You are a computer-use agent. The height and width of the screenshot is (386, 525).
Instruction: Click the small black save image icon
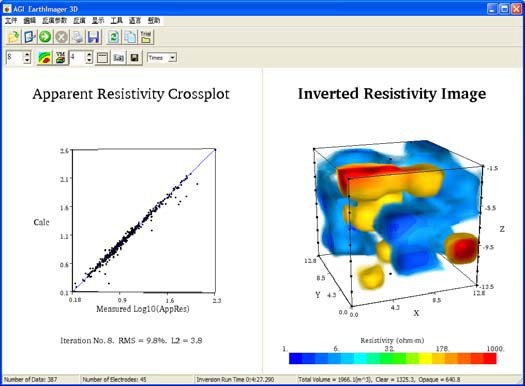134,58
